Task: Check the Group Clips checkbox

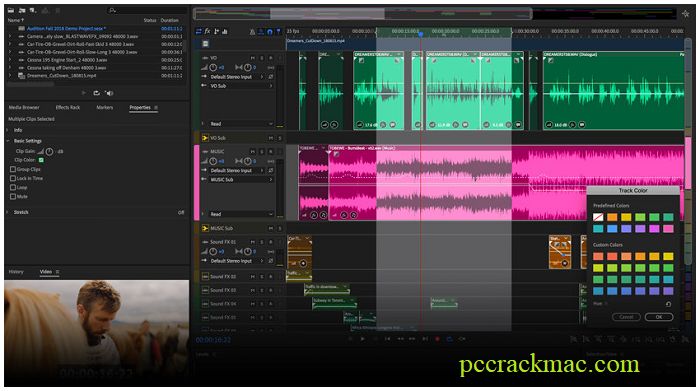Action: point(13,169)
